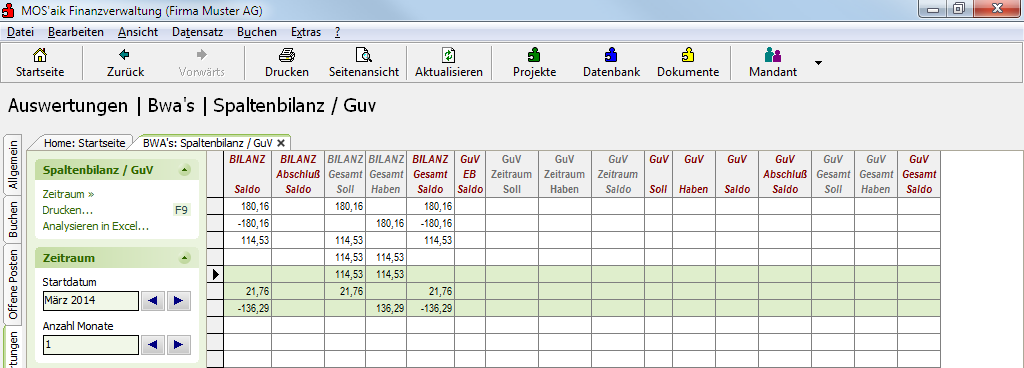Click the Drucken… link in sidebar
The height and width of the screenshot is (368, 1024).
[x=68, y=210]
